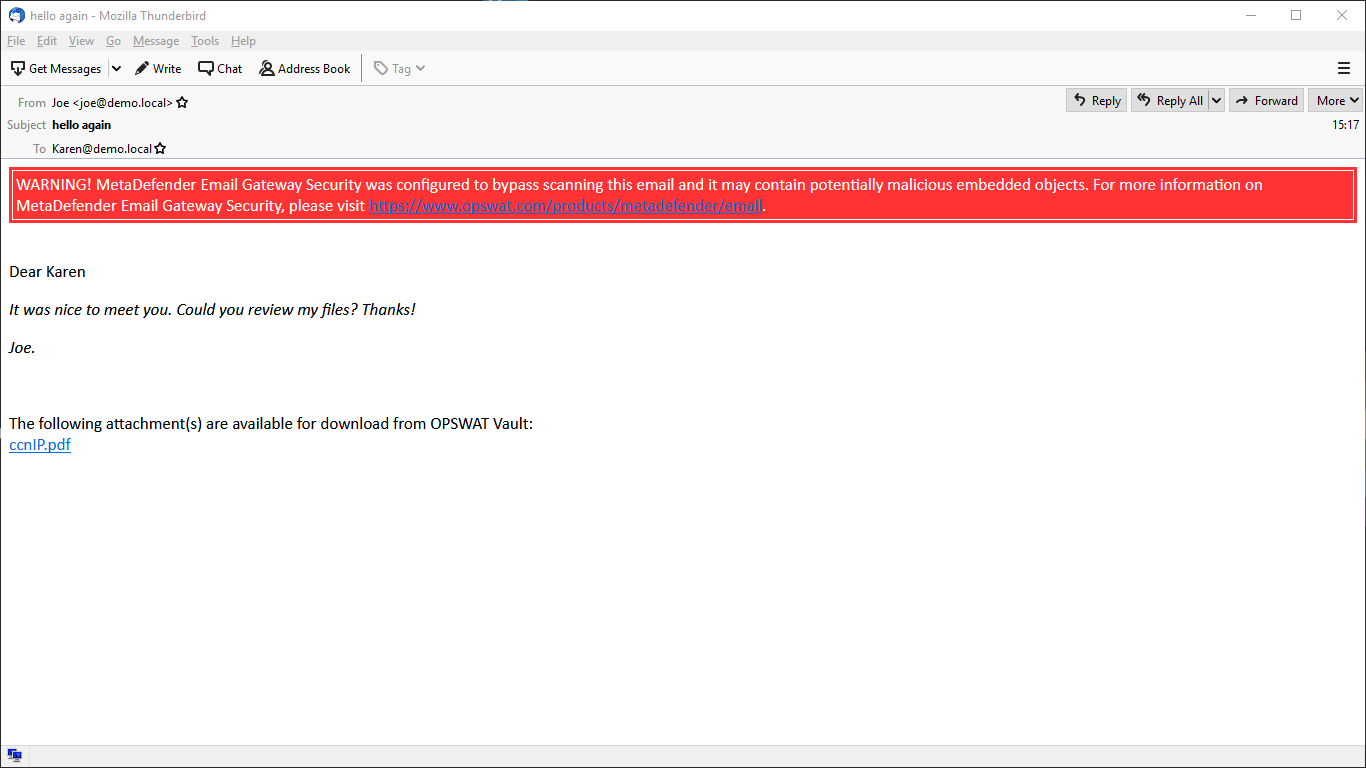
Task: Open File menu
Action: pyautogui.click(x=16, y=41)
